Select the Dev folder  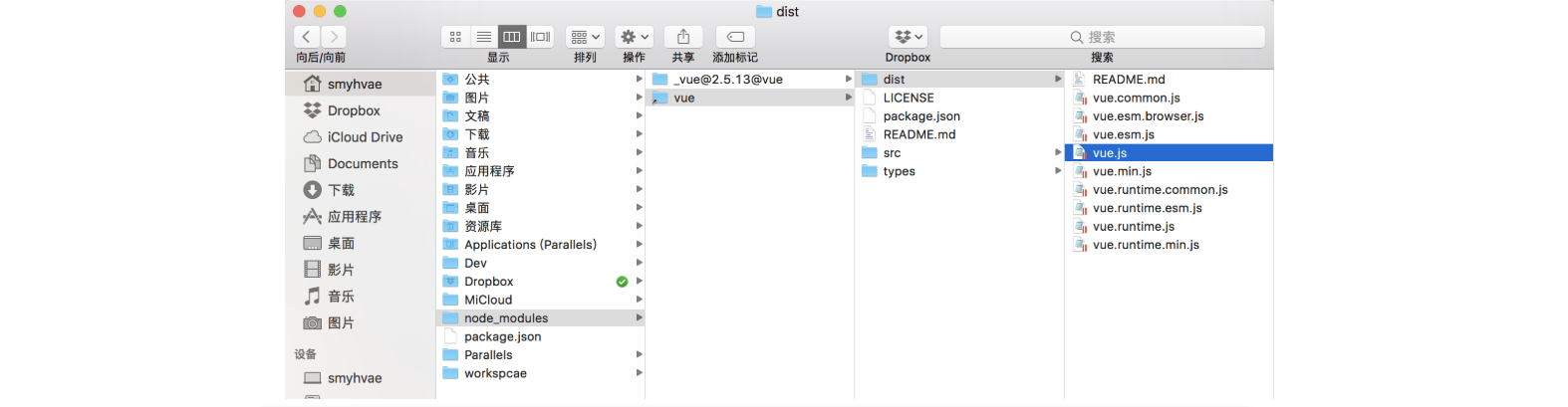coord(540,263)
